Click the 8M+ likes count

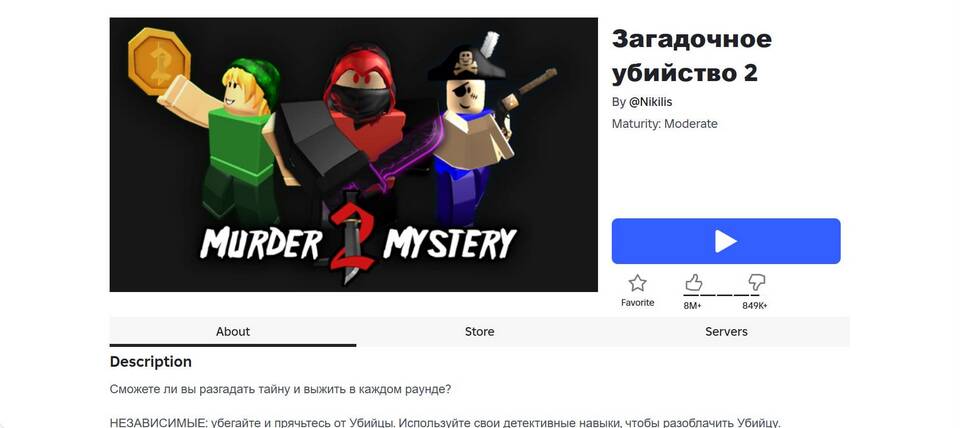tap(692, 306)
